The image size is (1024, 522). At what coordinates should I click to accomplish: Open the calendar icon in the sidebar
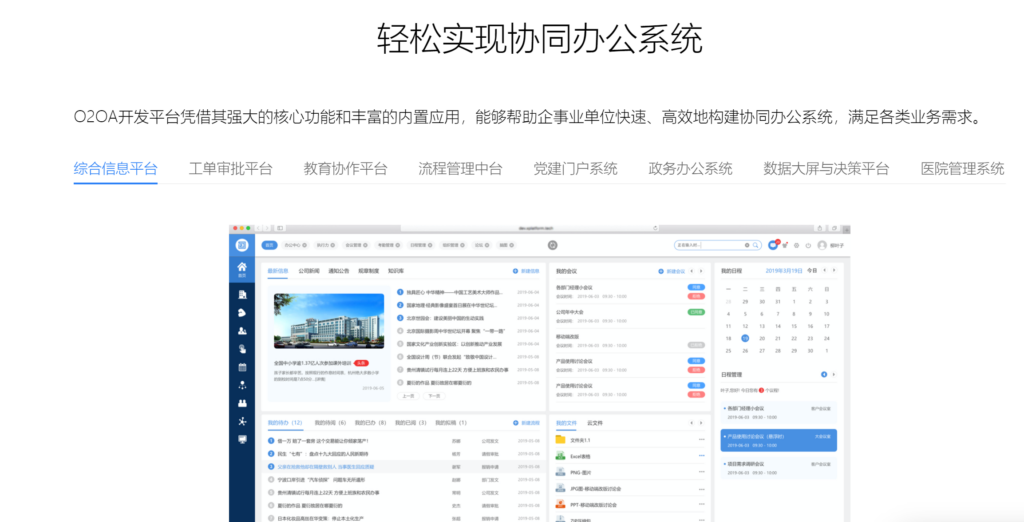coord(242,367)
